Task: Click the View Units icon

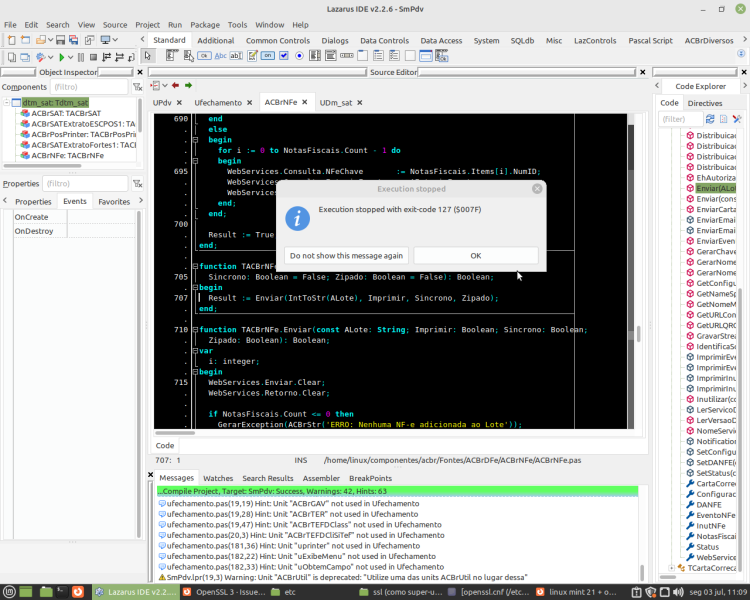Action: 12,57
